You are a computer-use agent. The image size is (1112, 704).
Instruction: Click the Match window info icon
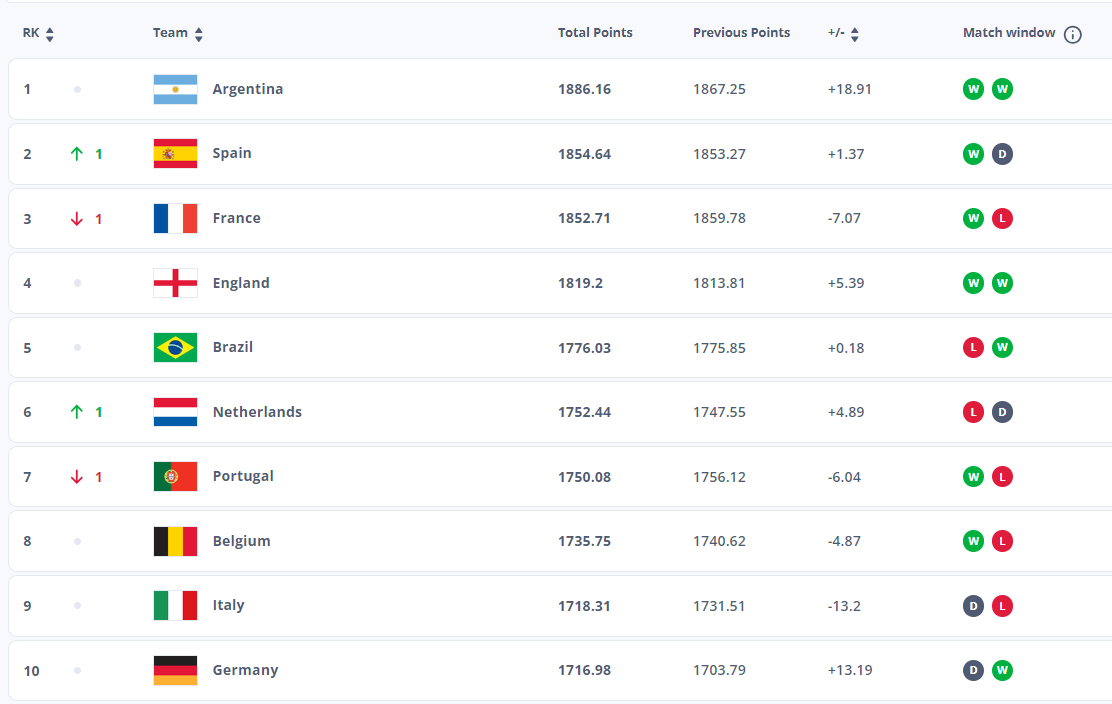(1072, 34)
